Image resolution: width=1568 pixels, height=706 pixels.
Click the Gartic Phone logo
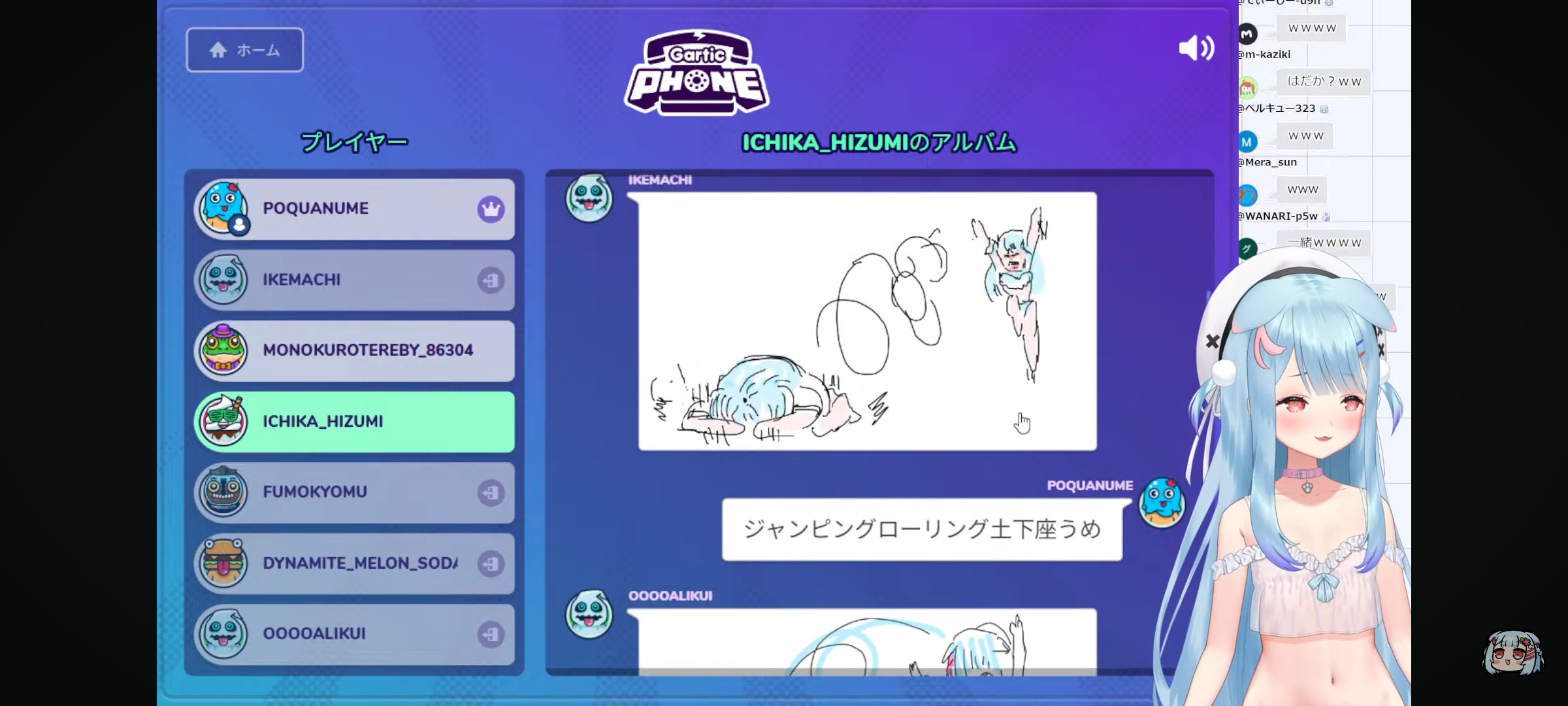[x=696, y=72]
